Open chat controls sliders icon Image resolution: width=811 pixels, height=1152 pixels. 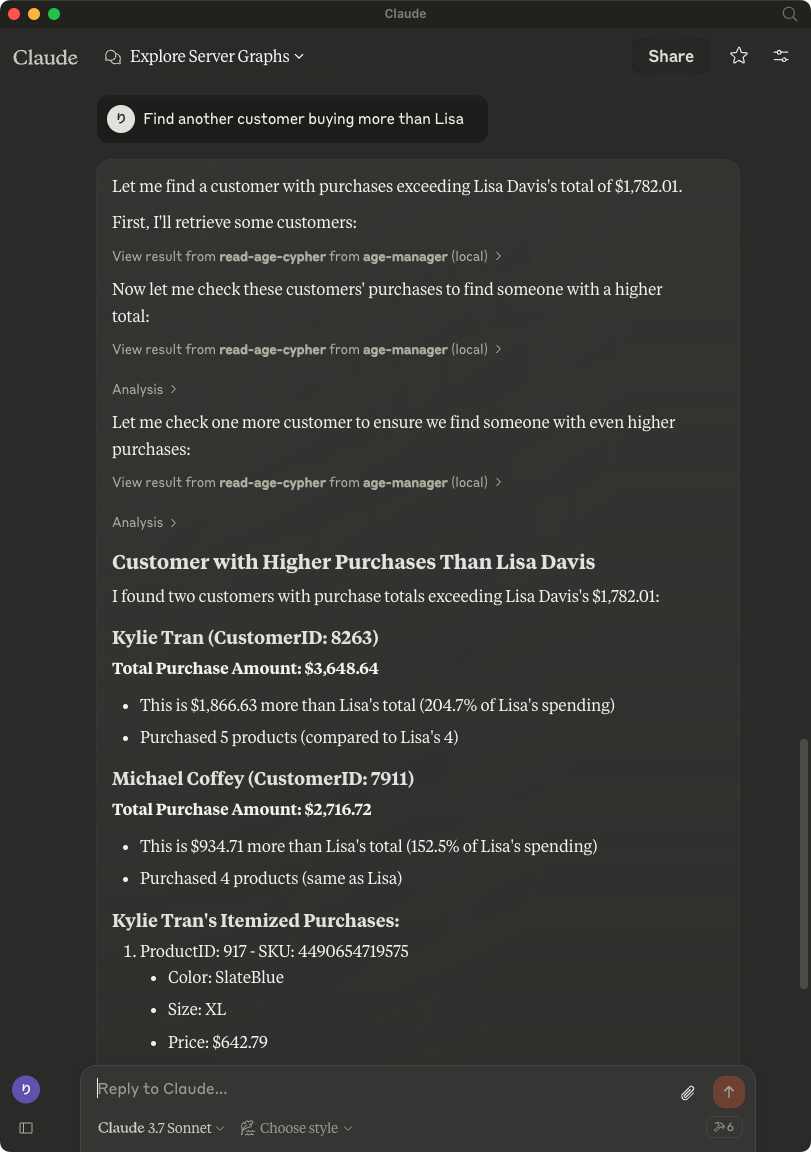(x=781, y=56)
